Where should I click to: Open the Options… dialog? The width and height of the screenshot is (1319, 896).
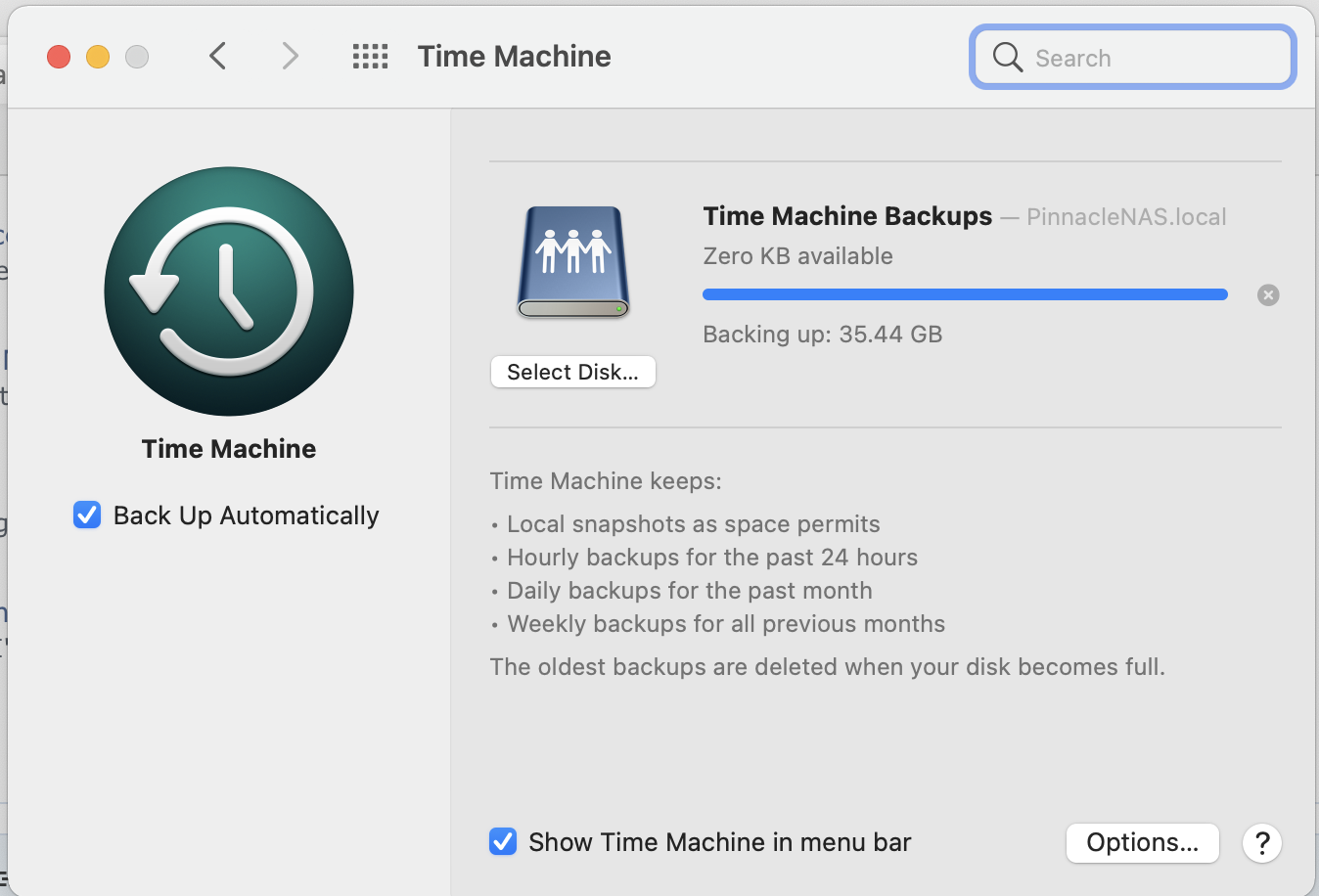tap(1142, 843)
